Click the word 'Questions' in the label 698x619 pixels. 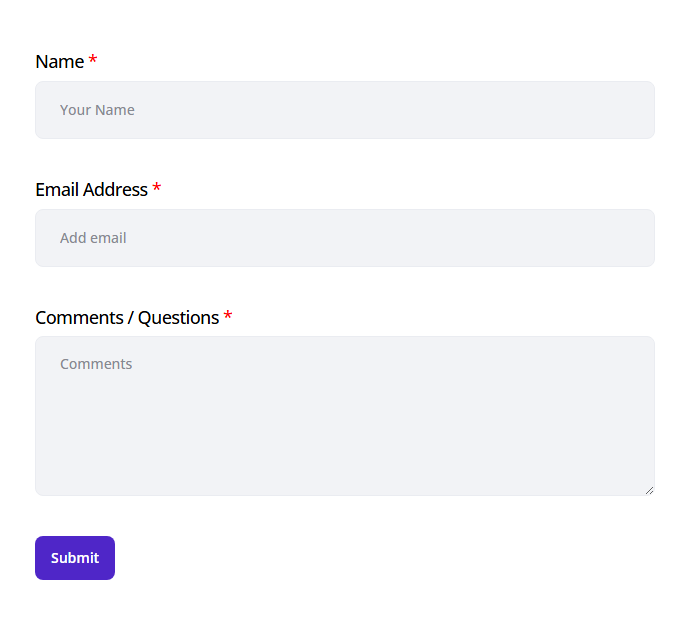click(178, 318)
